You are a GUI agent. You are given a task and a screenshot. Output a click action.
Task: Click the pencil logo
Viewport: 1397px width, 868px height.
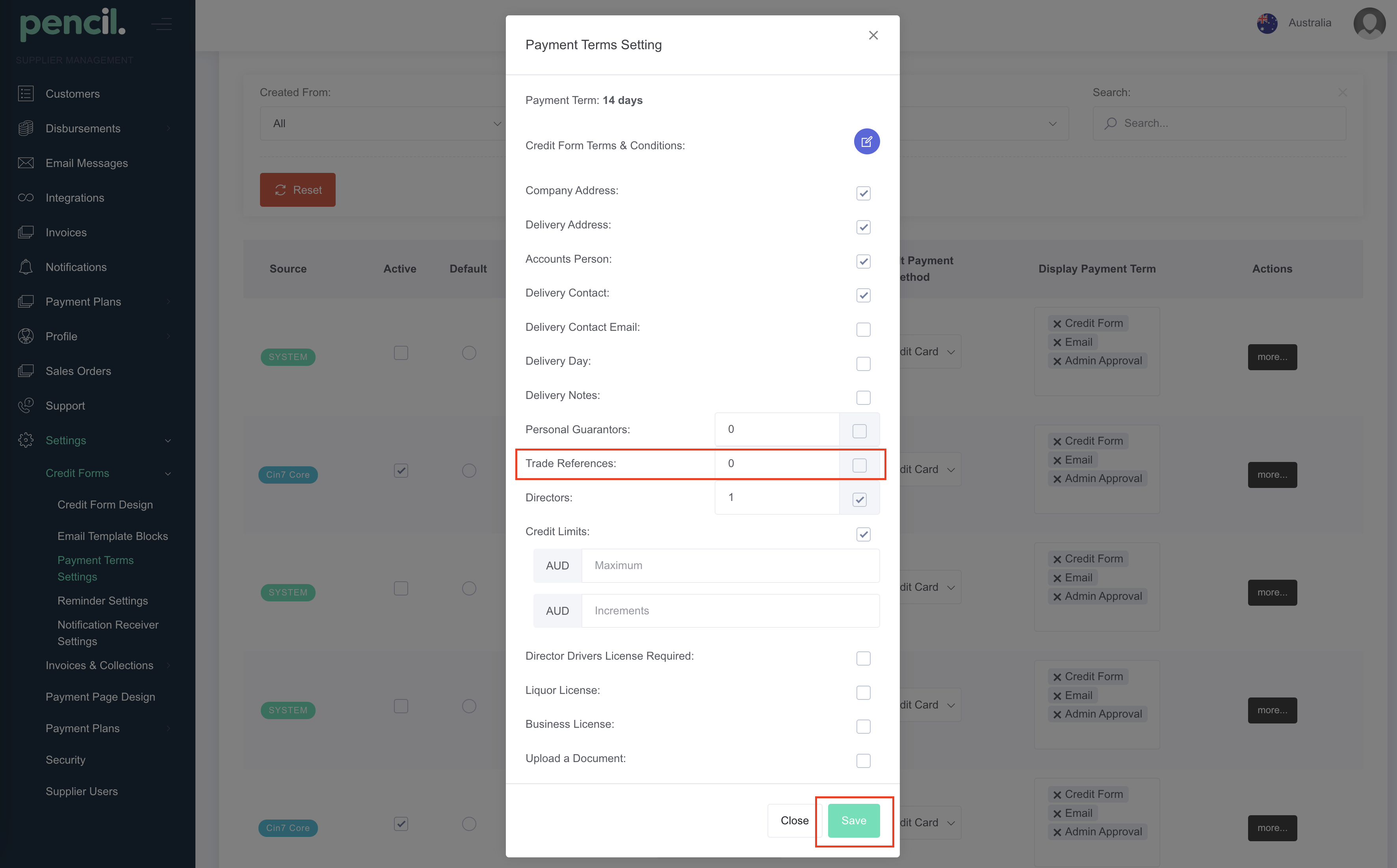click(x=73, y=24)
